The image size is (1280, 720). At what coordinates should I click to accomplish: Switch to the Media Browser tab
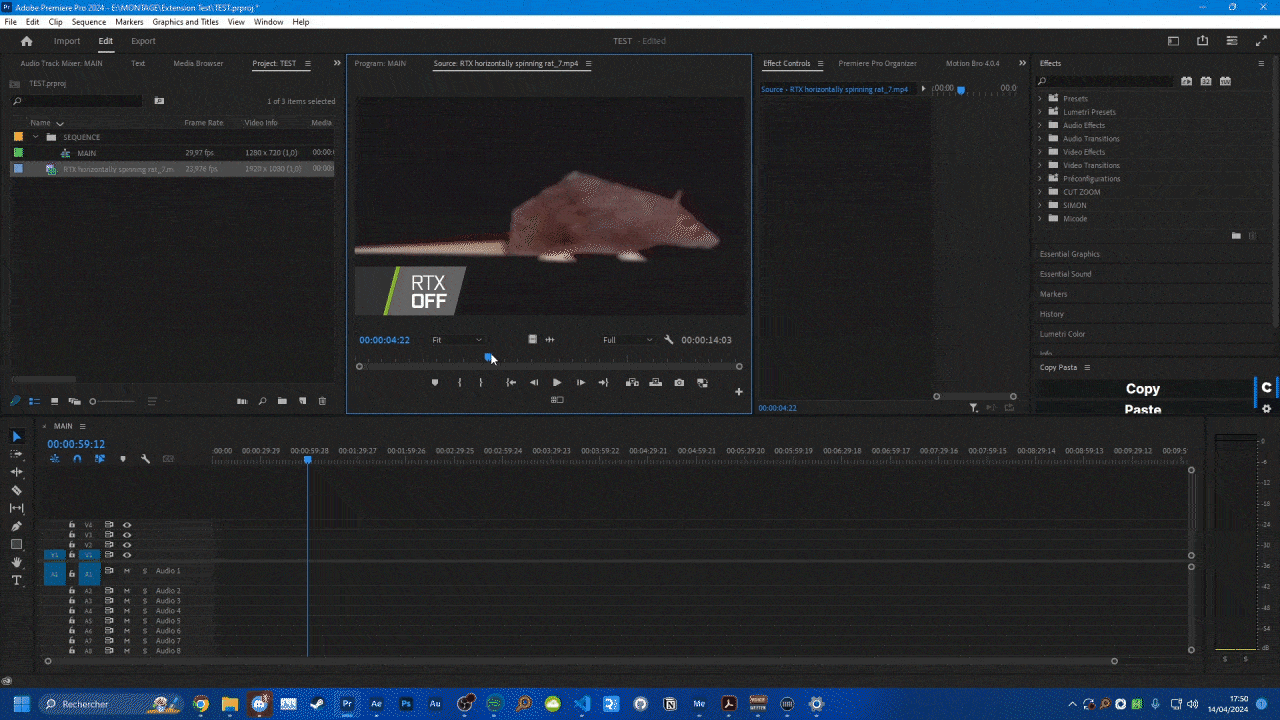[198, 63]
